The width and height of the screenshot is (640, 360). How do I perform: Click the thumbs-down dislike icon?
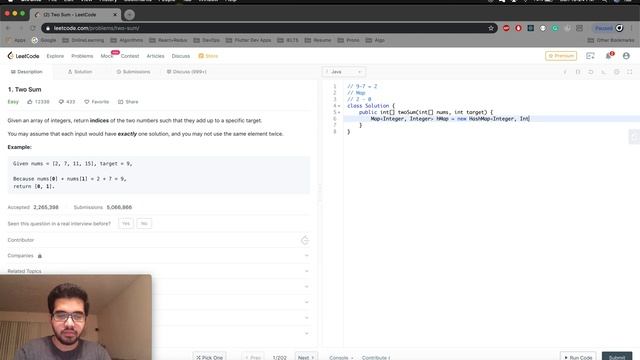pyautogui.click(x=61, y=102)
